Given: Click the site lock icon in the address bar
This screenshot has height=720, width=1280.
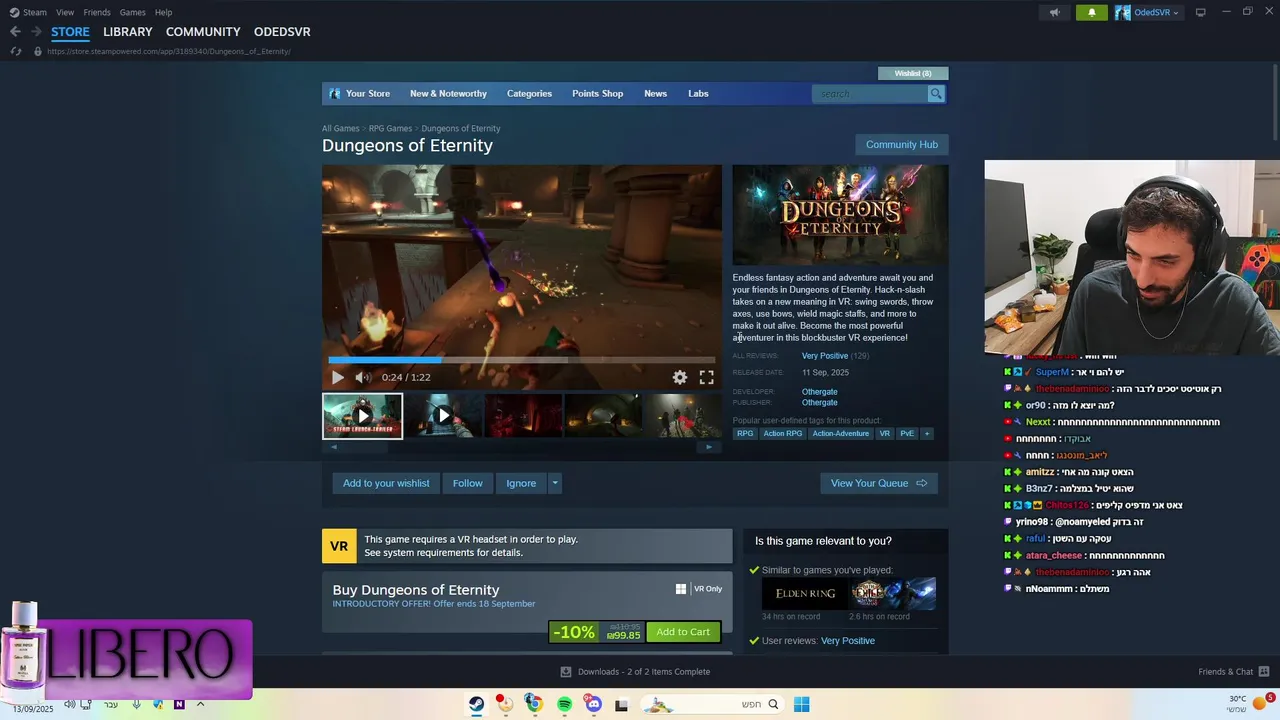Looking at the screenshot, I should tap(38, 51).
